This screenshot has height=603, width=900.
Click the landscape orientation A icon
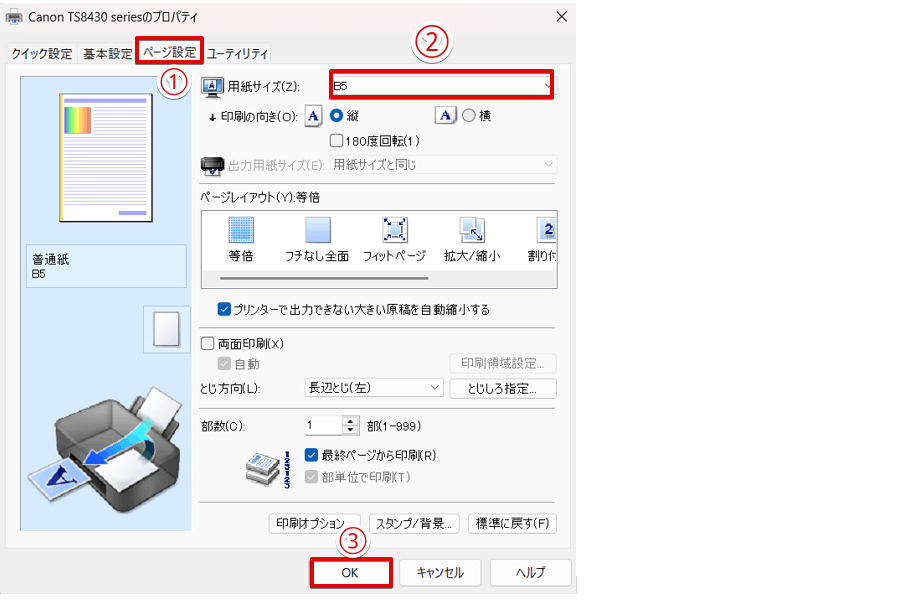pos(445,115)
